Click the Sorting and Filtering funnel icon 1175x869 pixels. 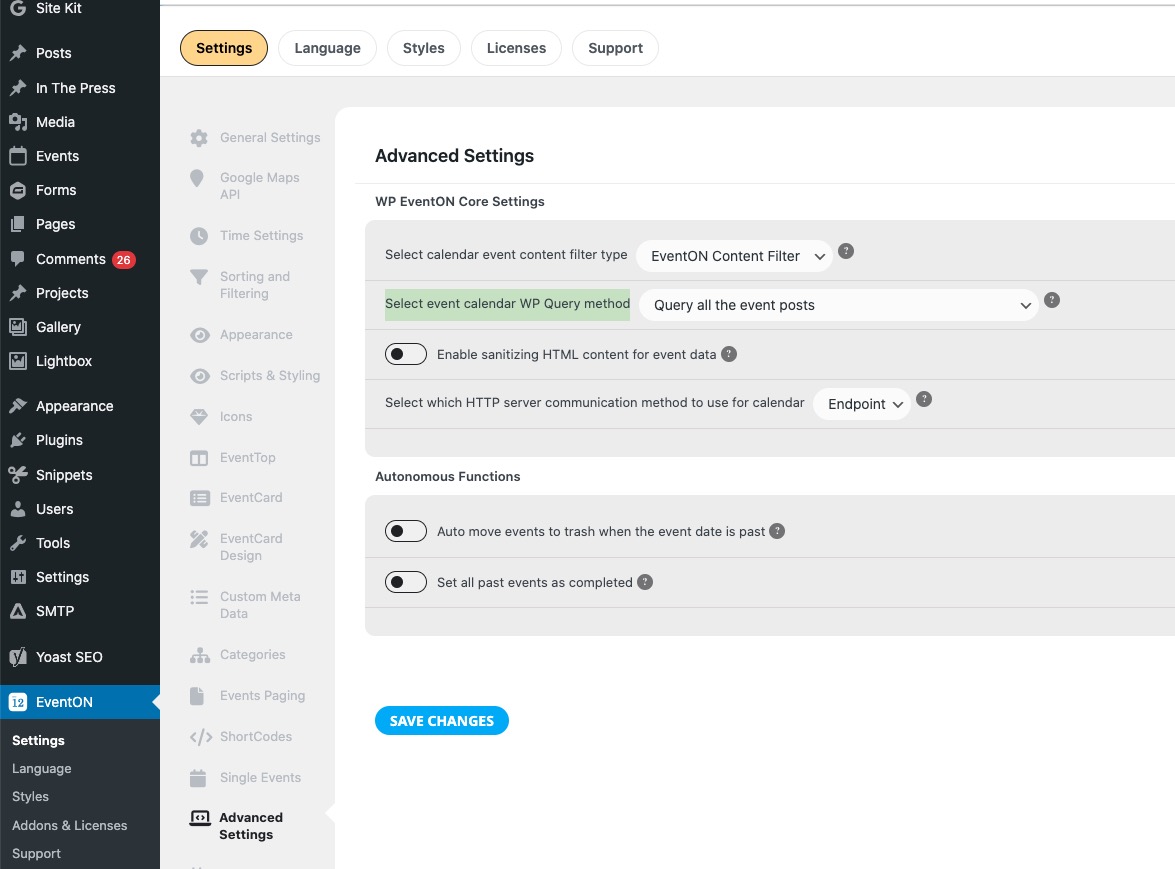199,277
